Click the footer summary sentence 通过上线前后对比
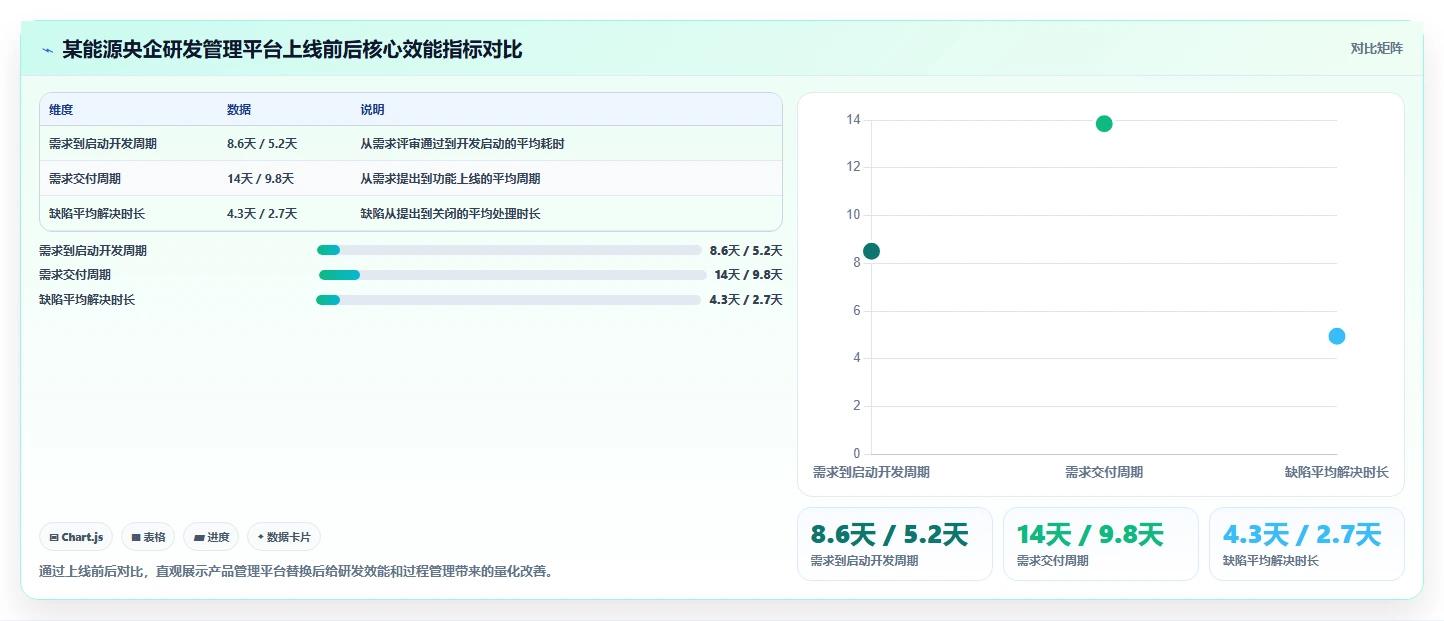Screen dimensions: 1444x621 (296, 572)
